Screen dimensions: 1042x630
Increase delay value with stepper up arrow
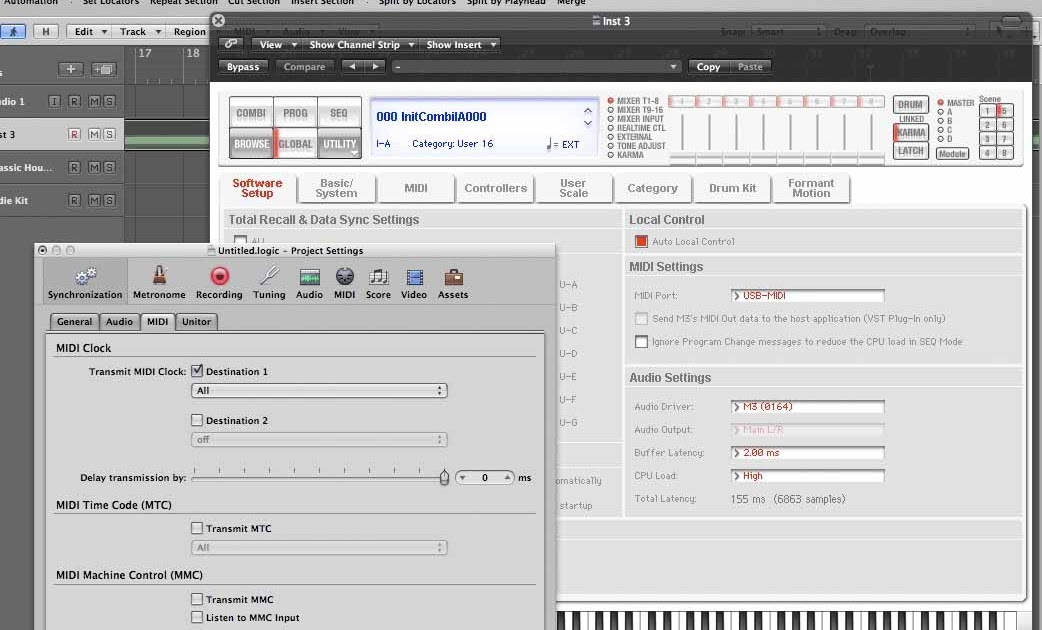tap(508, 477)
